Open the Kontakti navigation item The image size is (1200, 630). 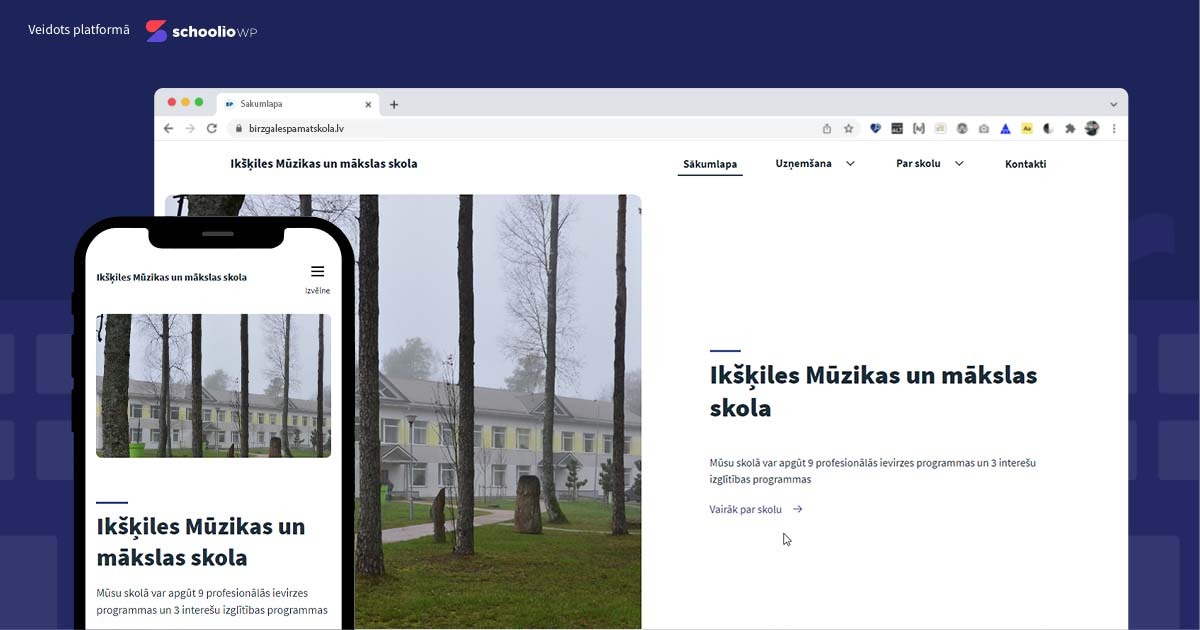point(1025,164)
